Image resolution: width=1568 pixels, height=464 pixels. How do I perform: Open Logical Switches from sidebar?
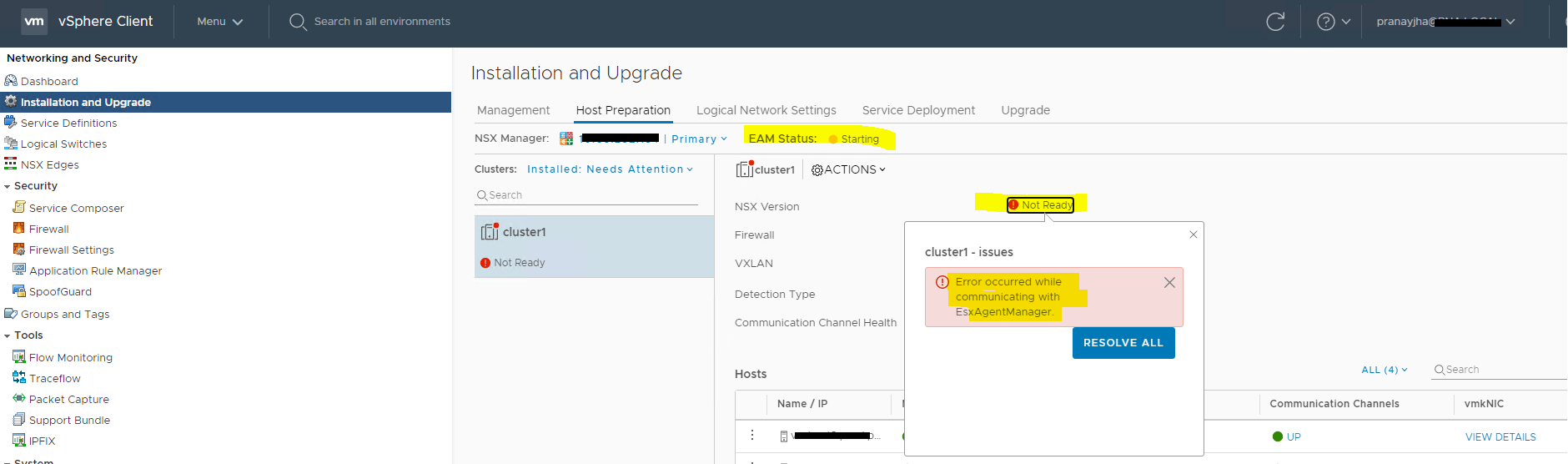(x=63, y=144)
